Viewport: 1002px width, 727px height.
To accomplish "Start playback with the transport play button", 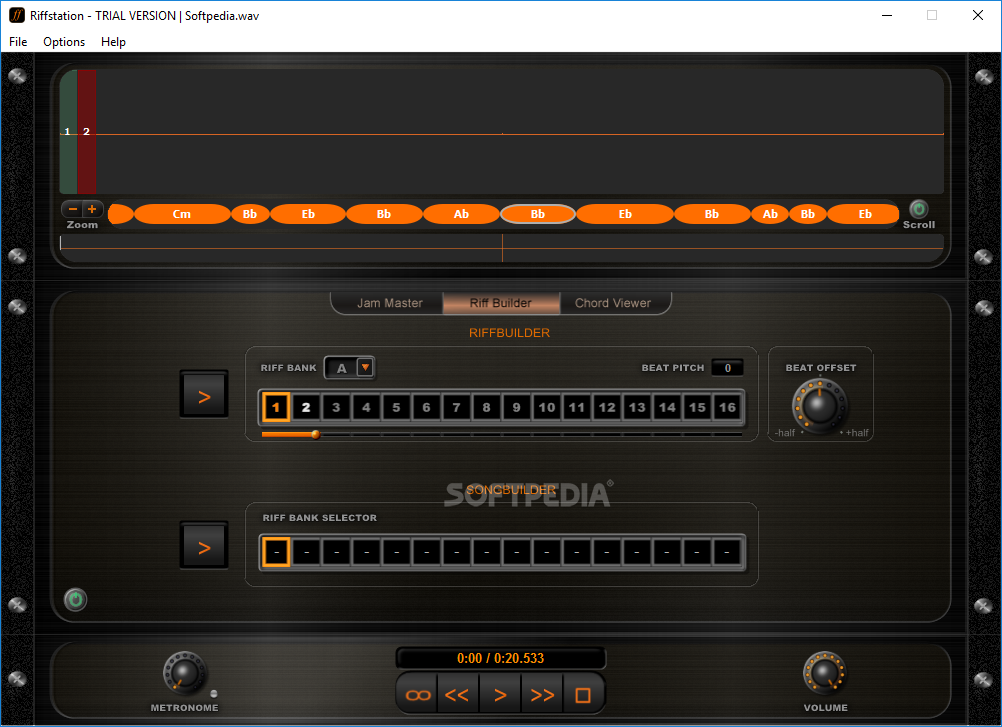I will 500,695.
